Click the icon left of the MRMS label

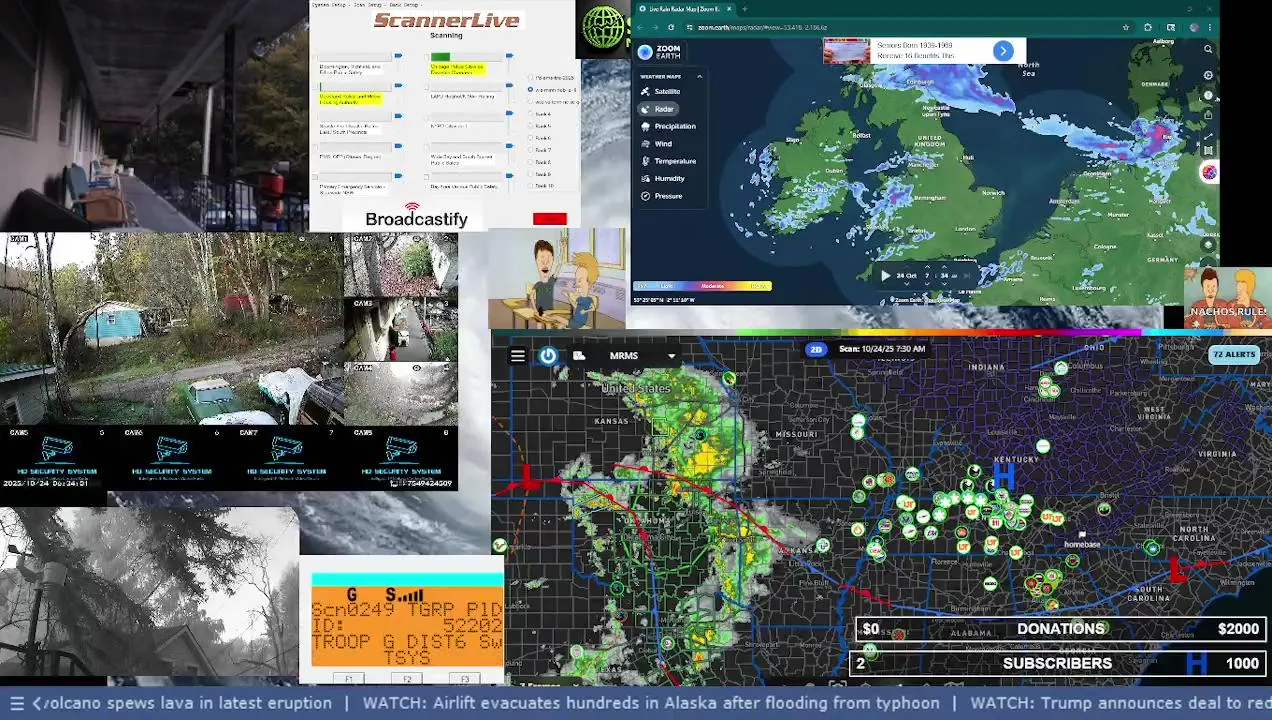579,355
